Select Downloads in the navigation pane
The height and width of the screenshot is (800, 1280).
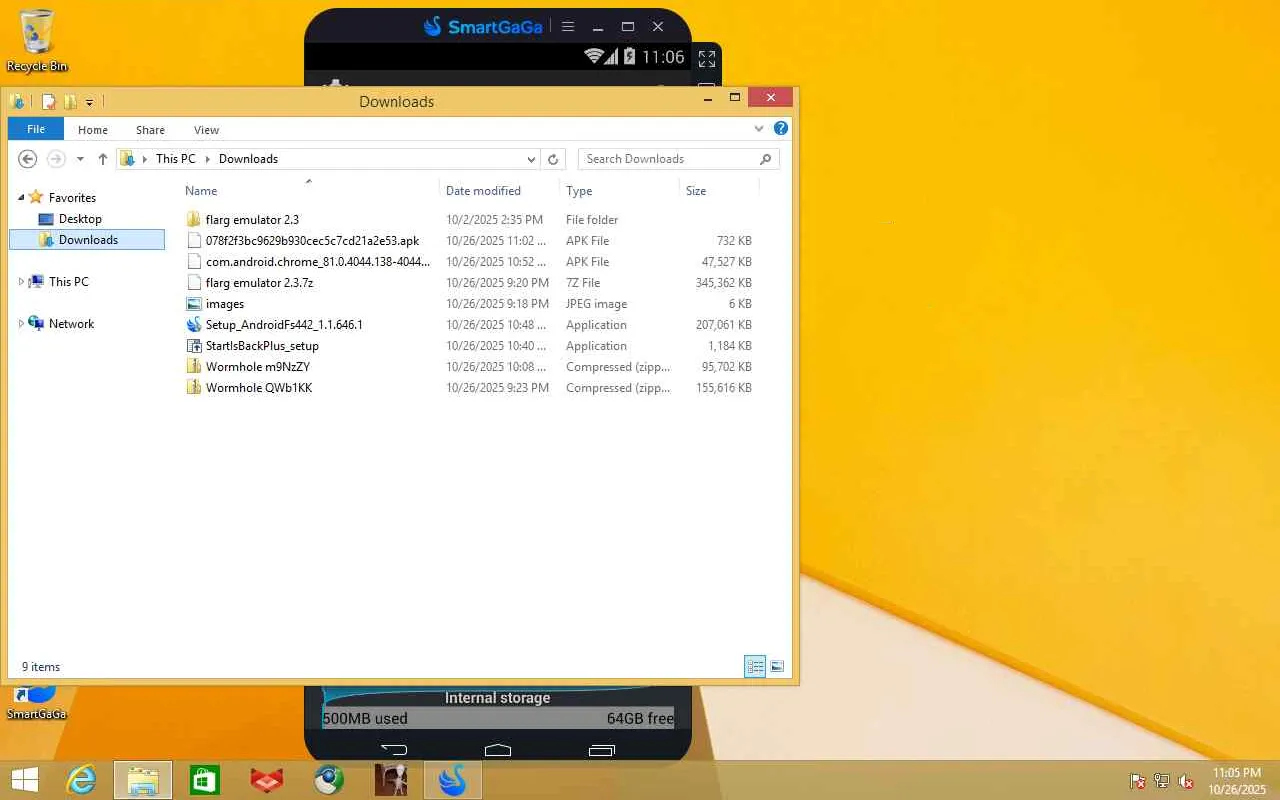pyautogui.click(x=87, y=240)
